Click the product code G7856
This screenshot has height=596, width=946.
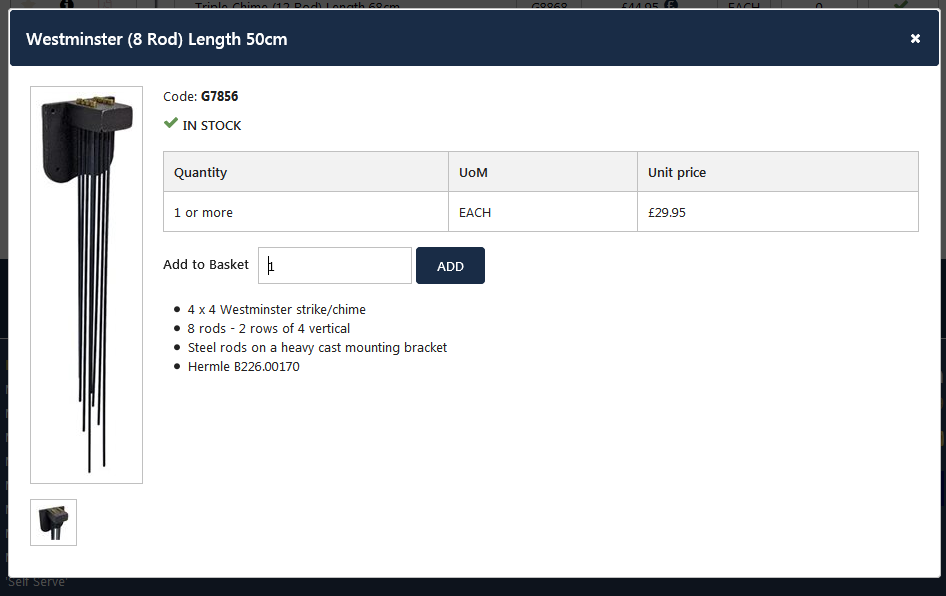(219, 97)
